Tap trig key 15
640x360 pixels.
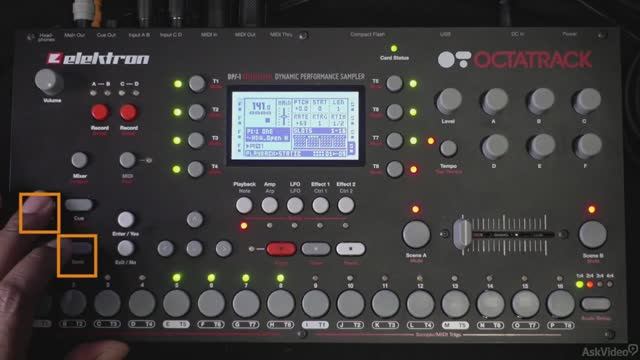click(525, 303)
